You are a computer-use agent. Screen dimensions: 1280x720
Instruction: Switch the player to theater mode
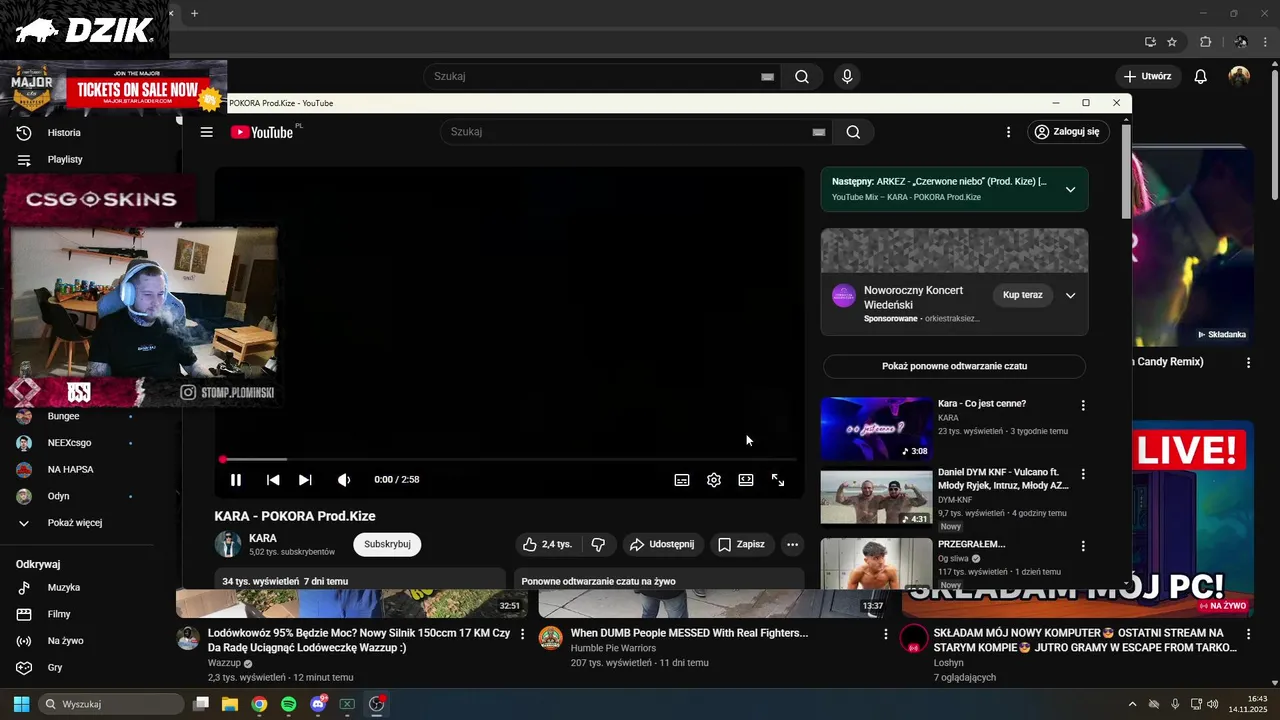[746, 480]
